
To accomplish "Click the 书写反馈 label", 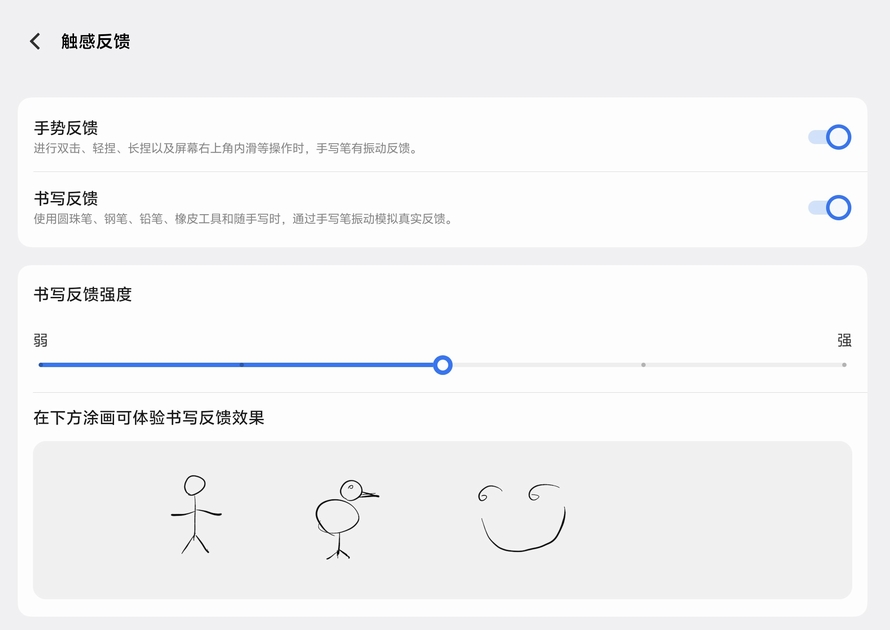I will (x=66, y=199).
